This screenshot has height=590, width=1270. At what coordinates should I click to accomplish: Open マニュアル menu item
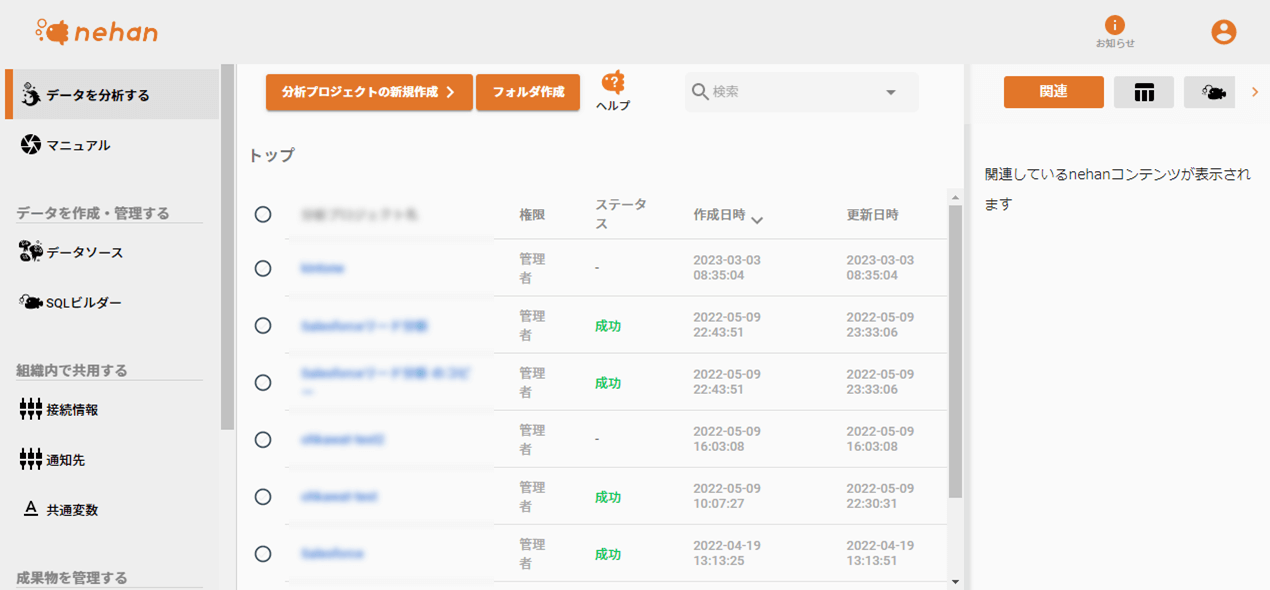coord(112,145)
